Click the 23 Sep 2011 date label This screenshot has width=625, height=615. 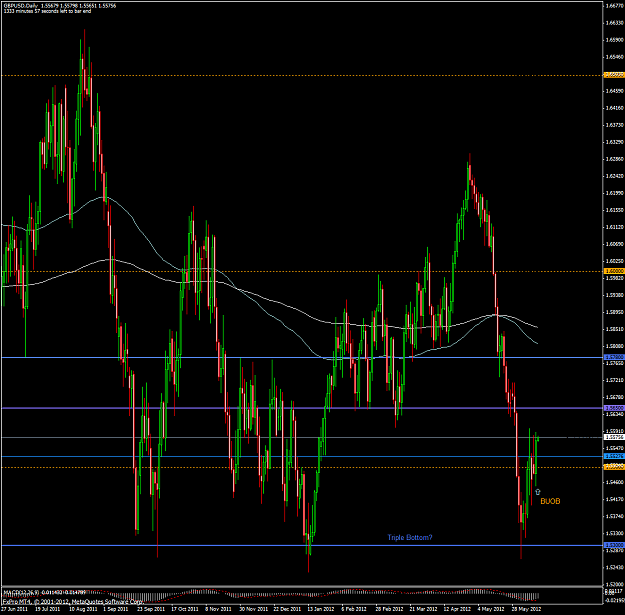151,609
